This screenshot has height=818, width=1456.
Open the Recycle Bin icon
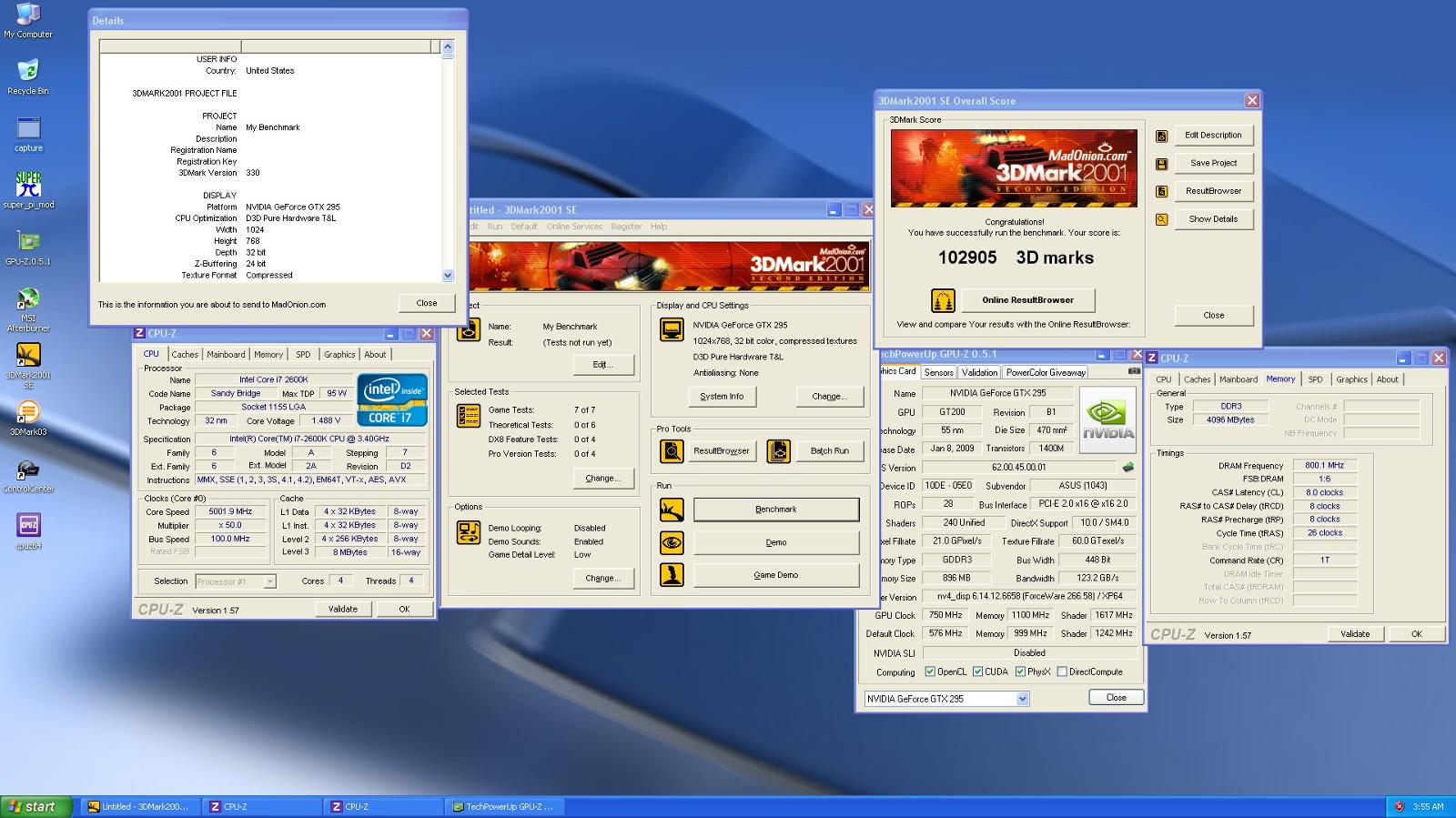(x=28, y=76)
